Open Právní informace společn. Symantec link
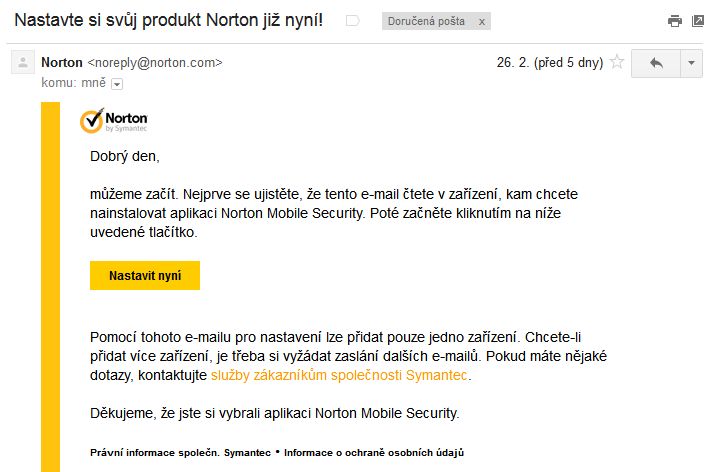709x472 pixels. pos(180,453)
